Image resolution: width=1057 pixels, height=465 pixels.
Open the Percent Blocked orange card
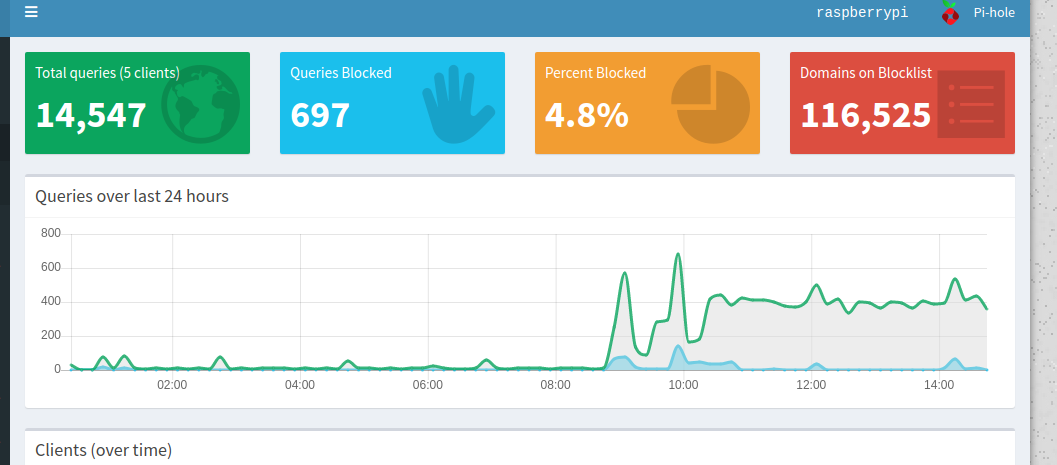point(647,103)
